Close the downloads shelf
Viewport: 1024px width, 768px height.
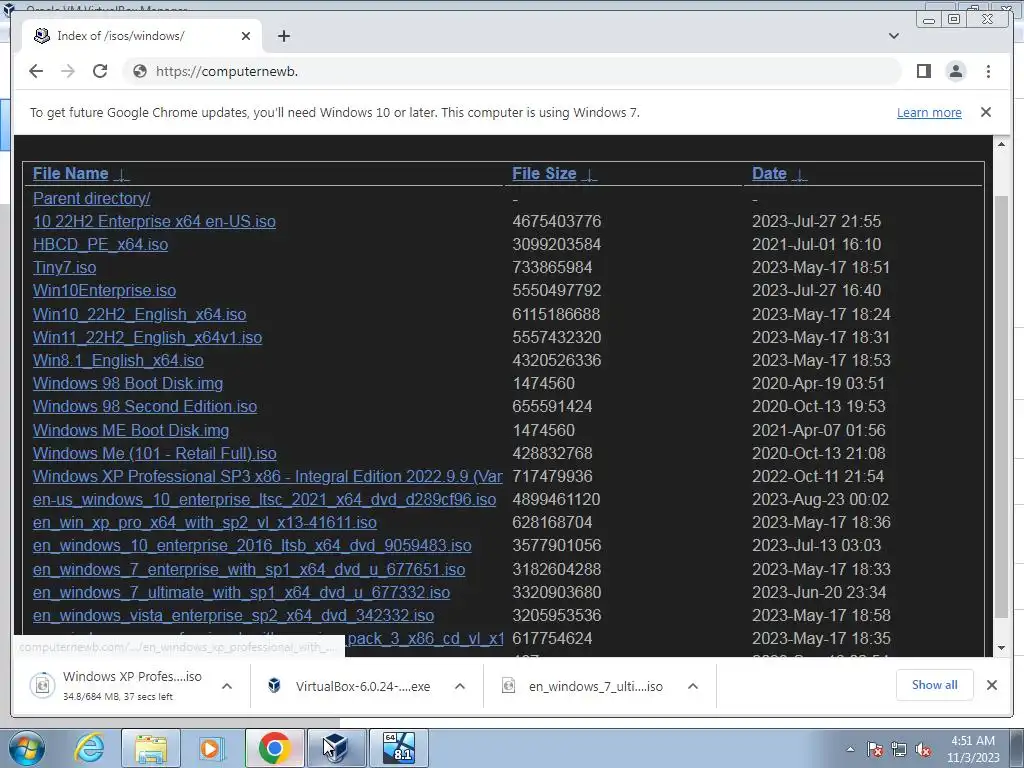tap(992, 685)
